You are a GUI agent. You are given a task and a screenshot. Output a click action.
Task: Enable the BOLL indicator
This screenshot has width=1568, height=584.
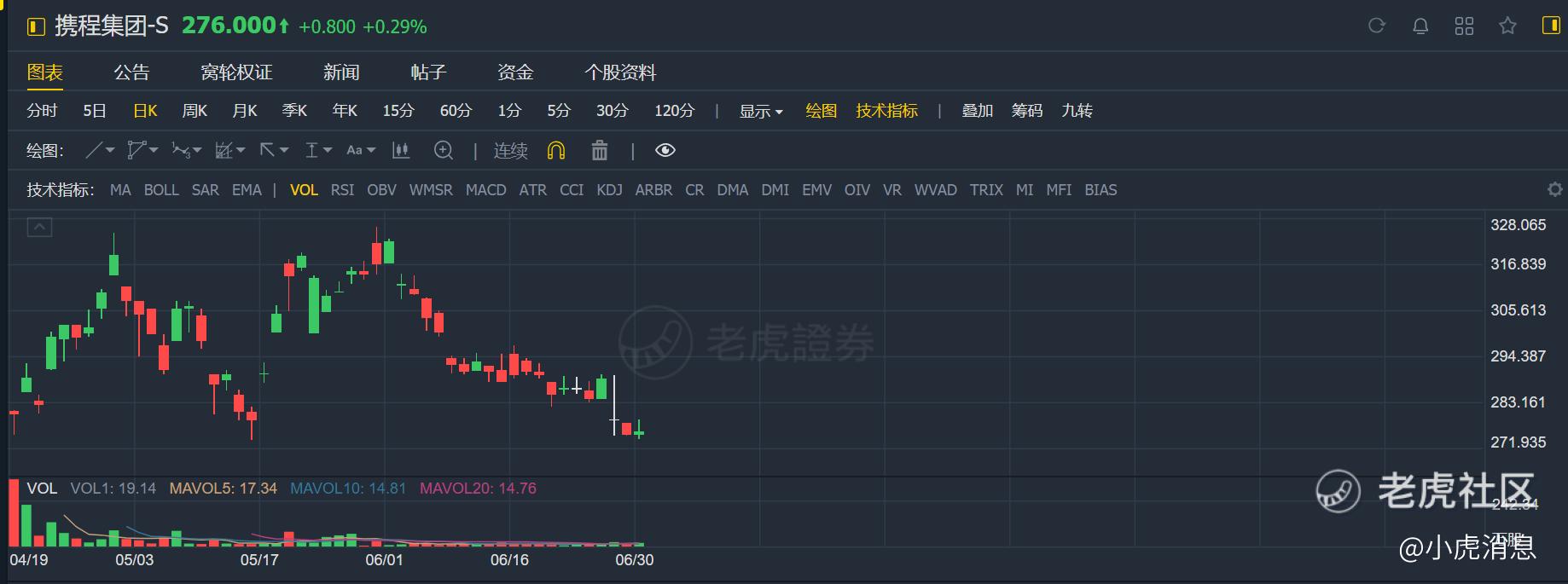pos(161,190)
